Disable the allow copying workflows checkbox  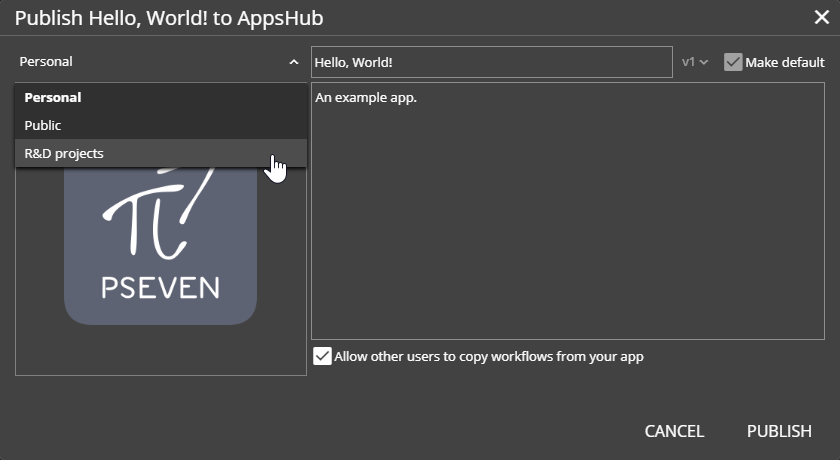pyautogui.click(x=322, y=356)
